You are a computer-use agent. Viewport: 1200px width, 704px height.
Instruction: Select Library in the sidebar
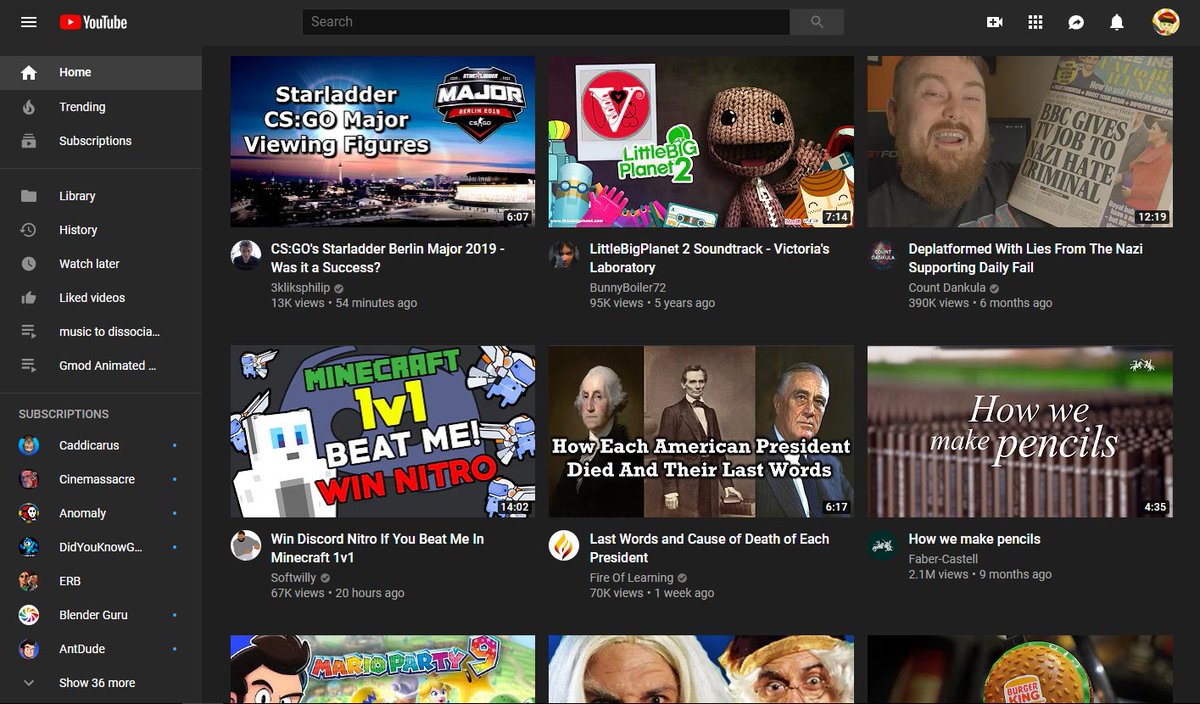coord(101,196)
